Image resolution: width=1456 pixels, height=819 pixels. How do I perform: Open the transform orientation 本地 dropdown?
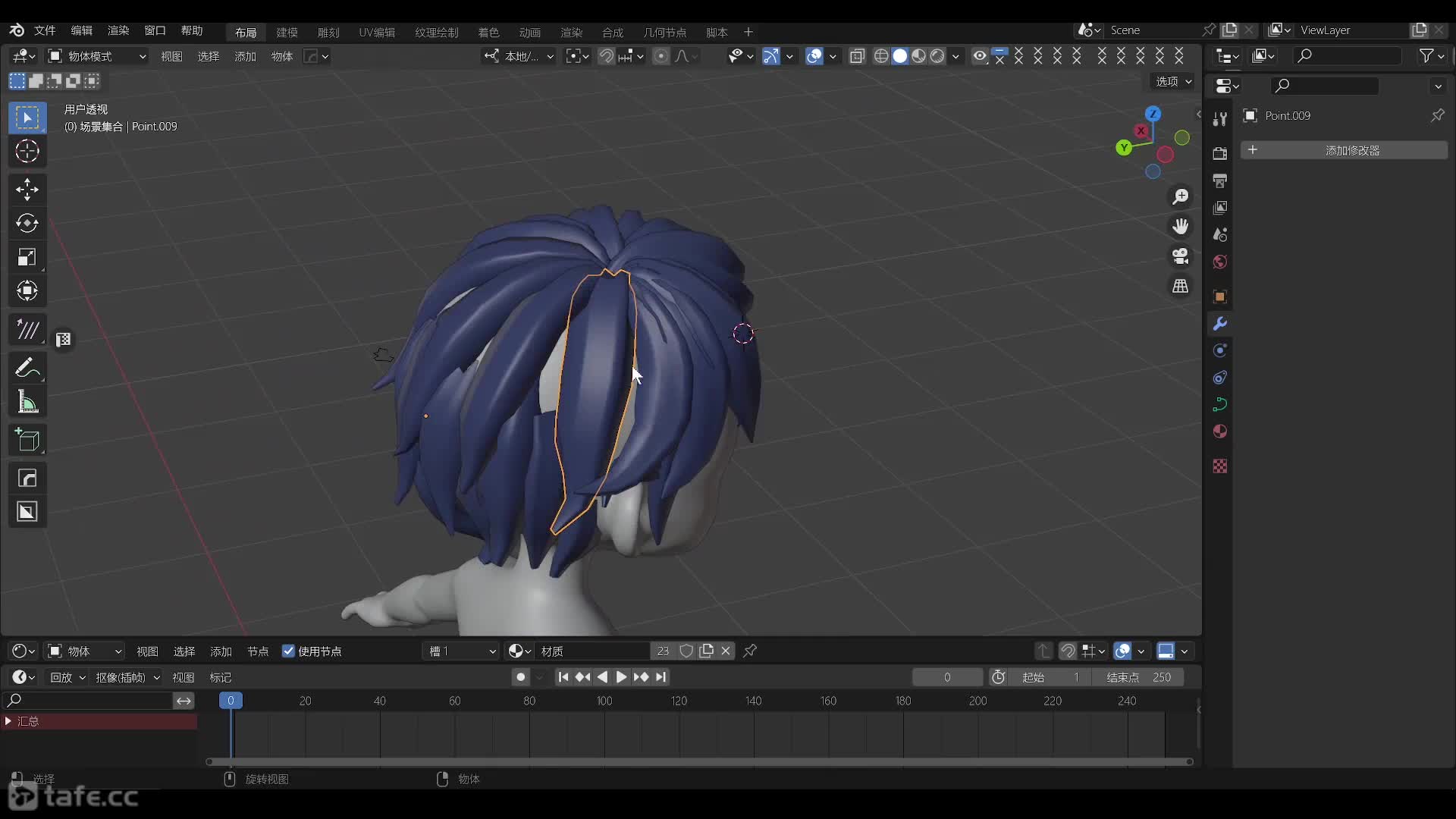pyautogui.click(x=520, y=56)
